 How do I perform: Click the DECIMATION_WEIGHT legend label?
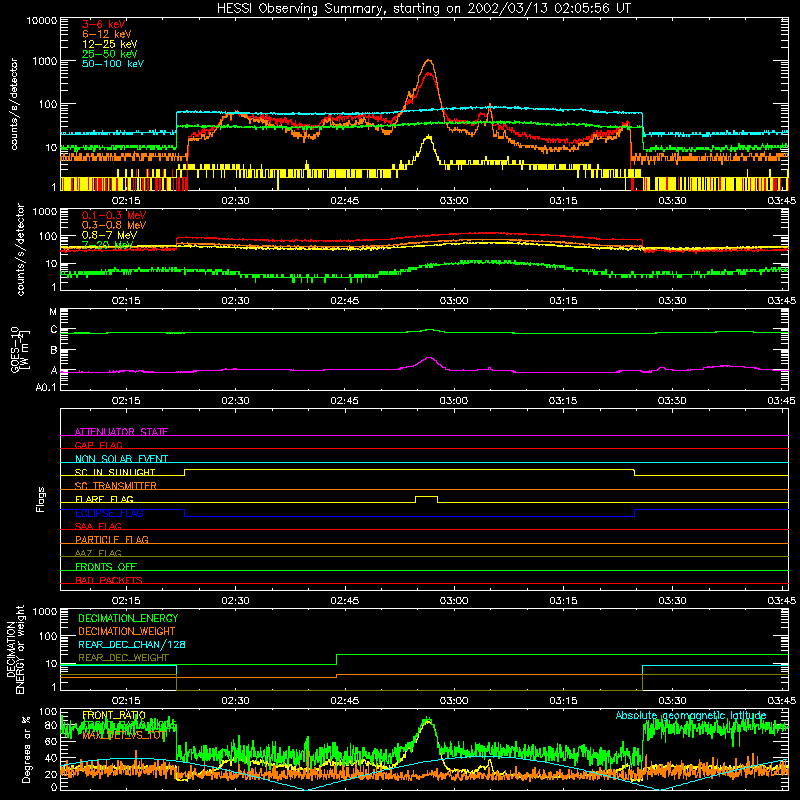127,631
